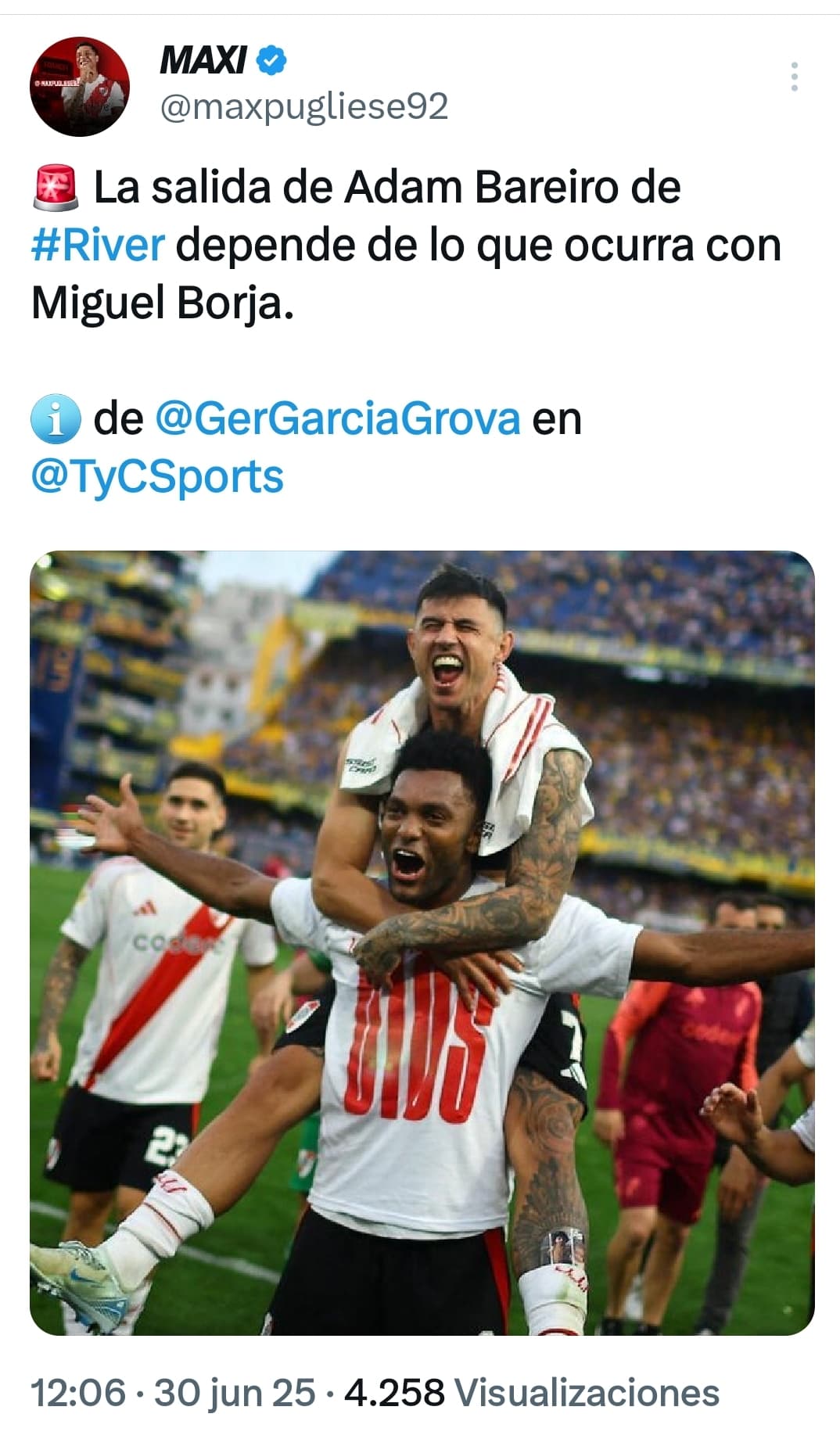
Task: Open the MAXI display name
Action: 203,60
